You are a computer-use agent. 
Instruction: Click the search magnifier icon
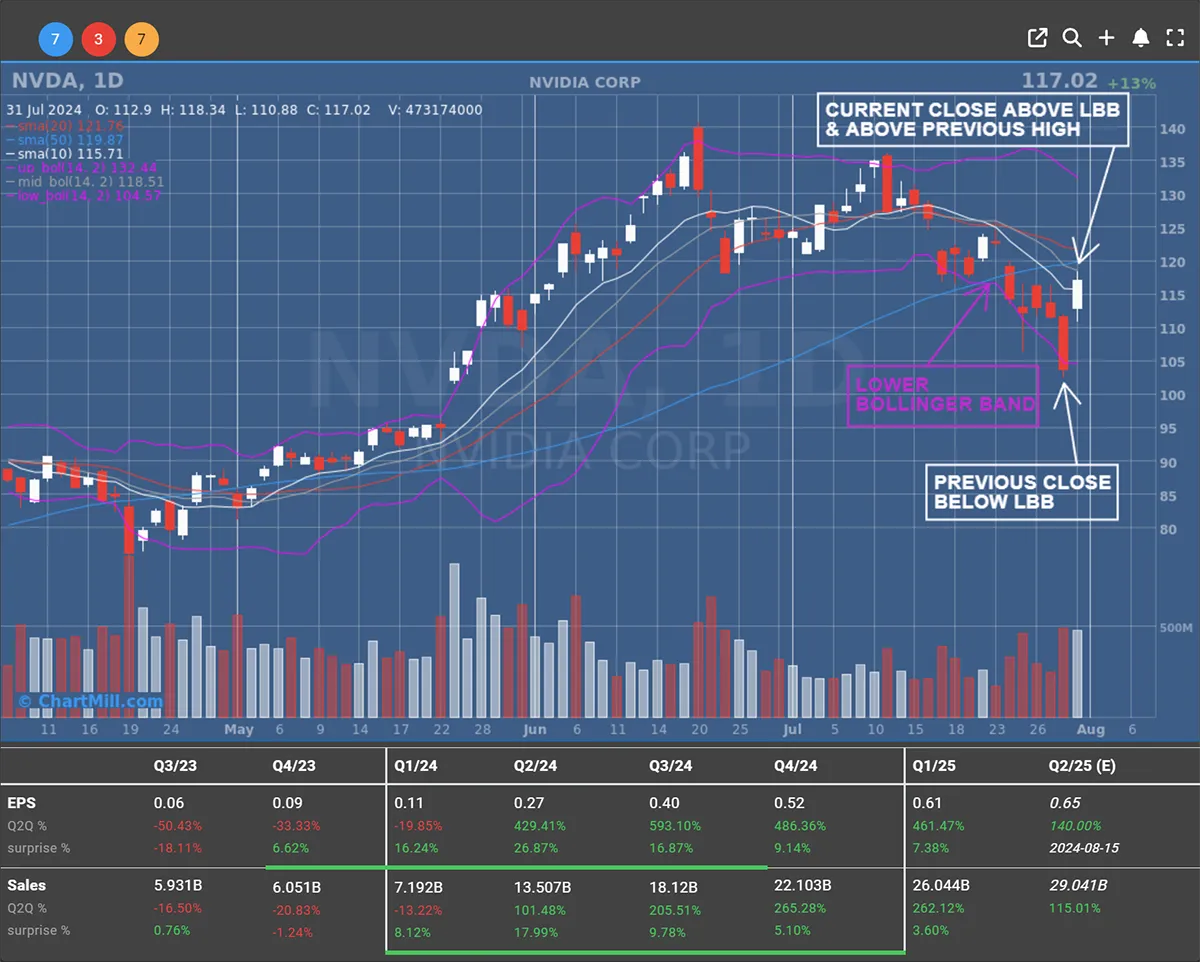[x=1072, y=38]
